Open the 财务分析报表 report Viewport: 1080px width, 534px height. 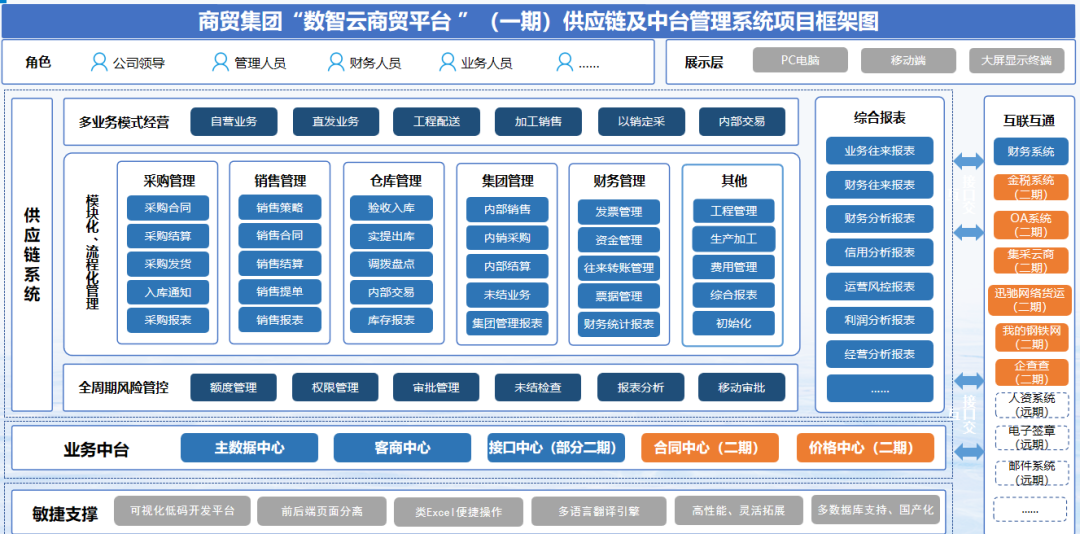[880, 218]
